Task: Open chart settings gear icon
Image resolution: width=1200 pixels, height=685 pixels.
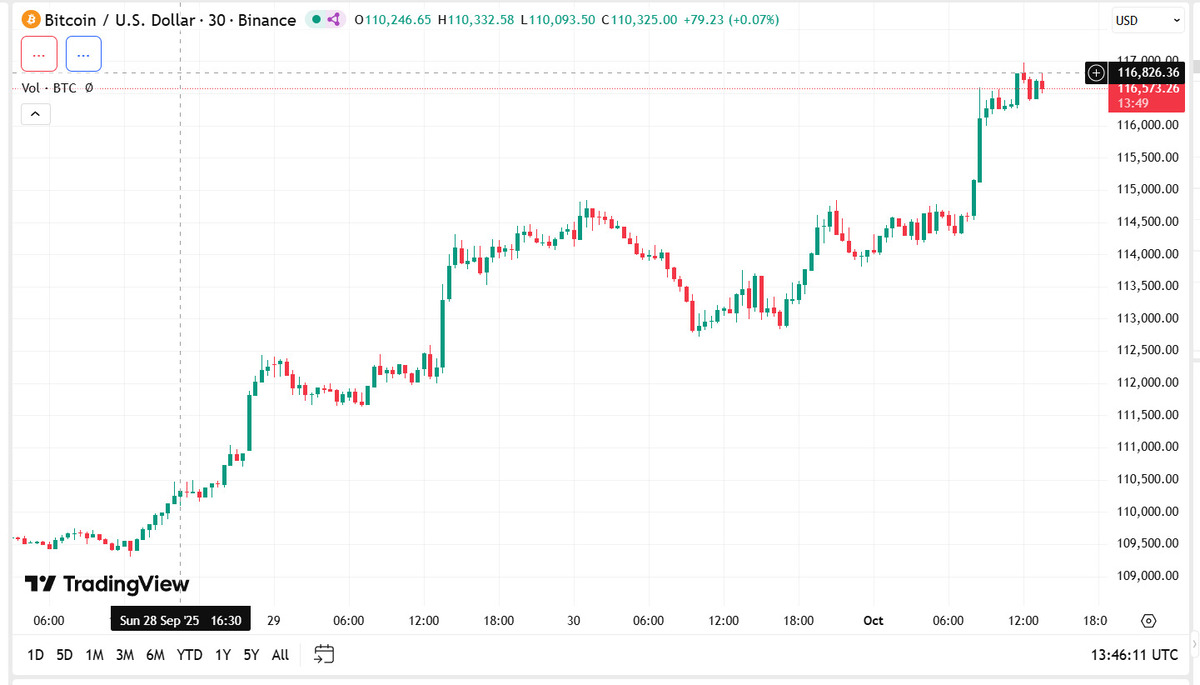Action: [x=1148, y=621]
